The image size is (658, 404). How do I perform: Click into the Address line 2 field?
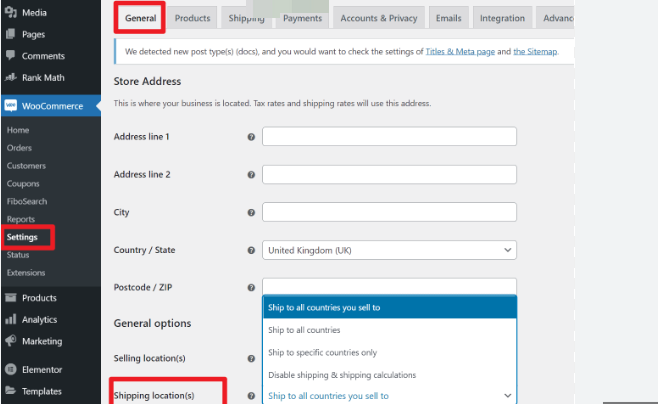pos(389,175)
